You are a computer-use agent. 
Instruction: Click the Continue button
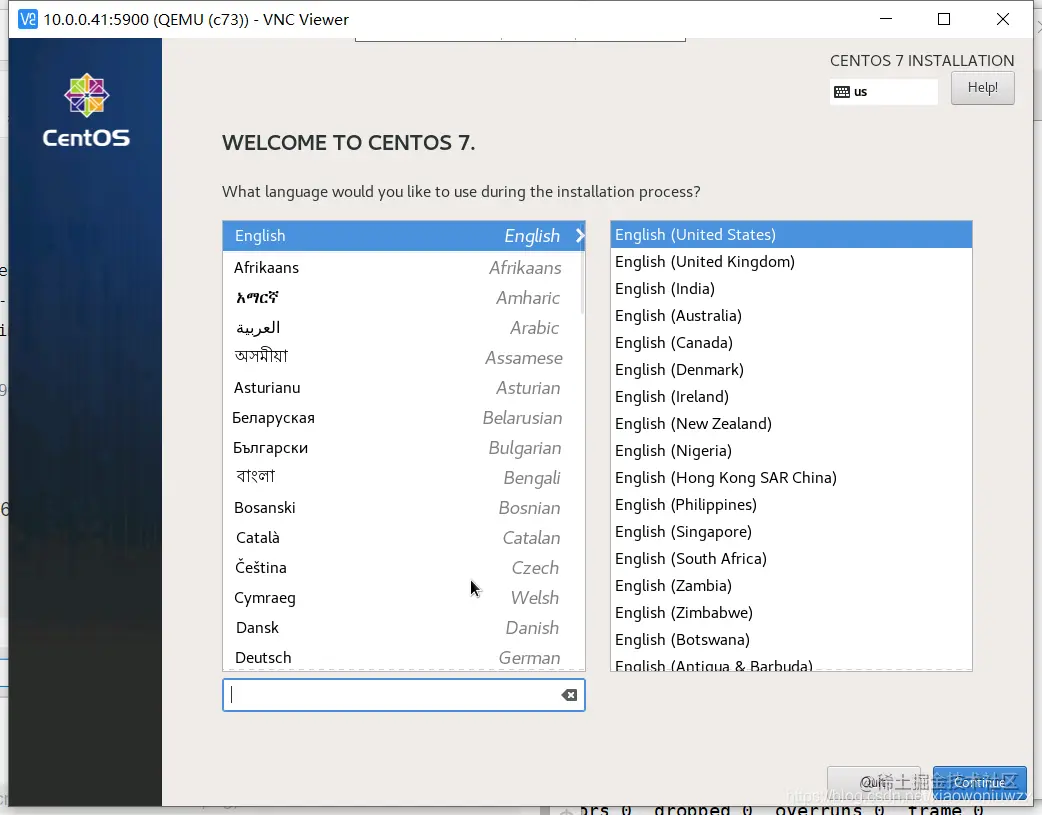point(980,782)
